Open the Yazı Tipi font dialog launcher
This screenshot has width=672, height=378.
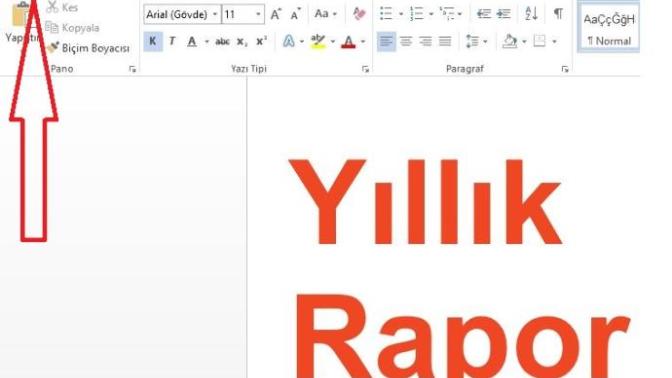(x=366, y=69)
